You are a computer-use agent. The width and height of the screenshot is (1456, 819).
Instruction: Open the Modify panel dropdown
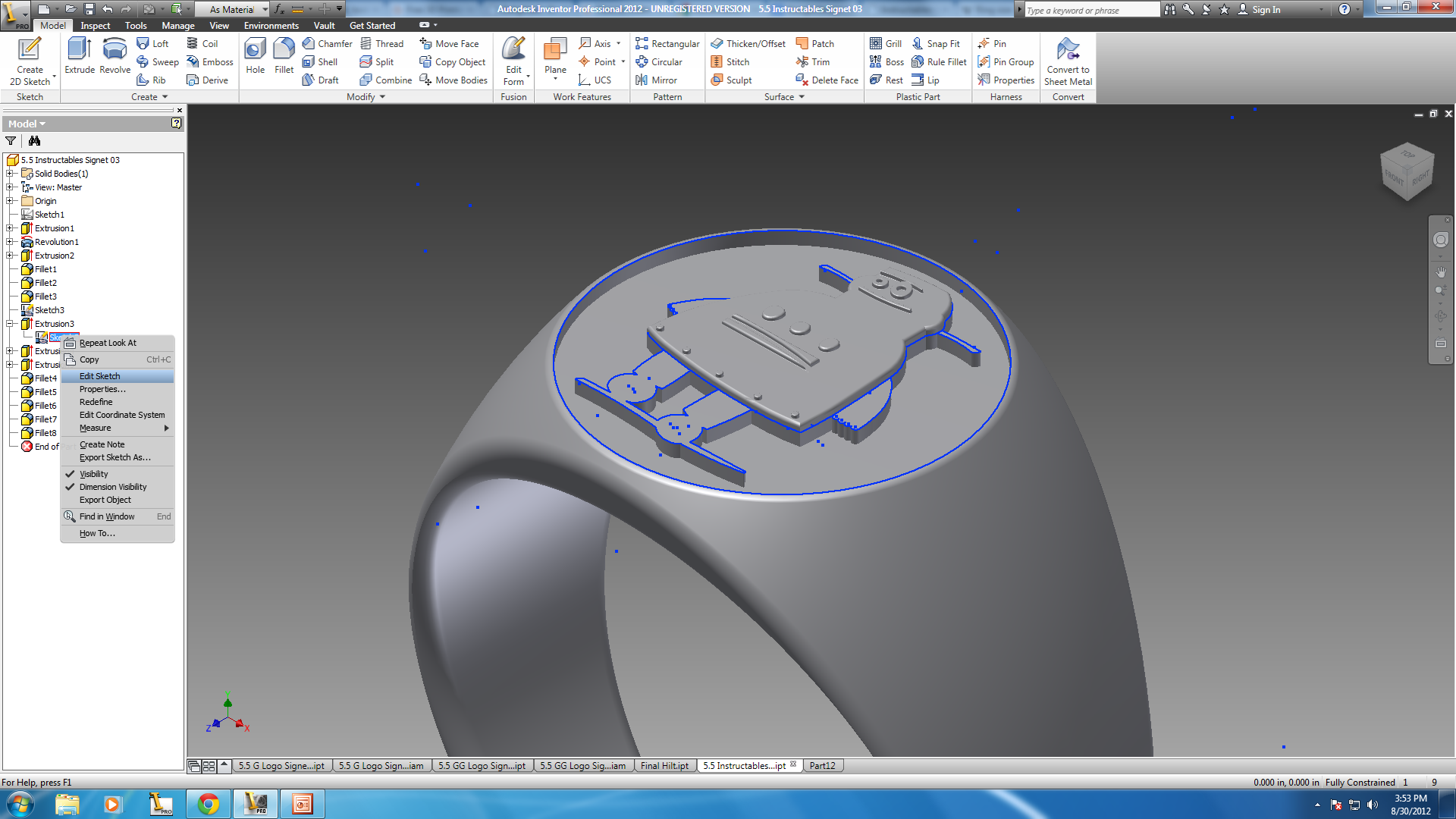366,97
